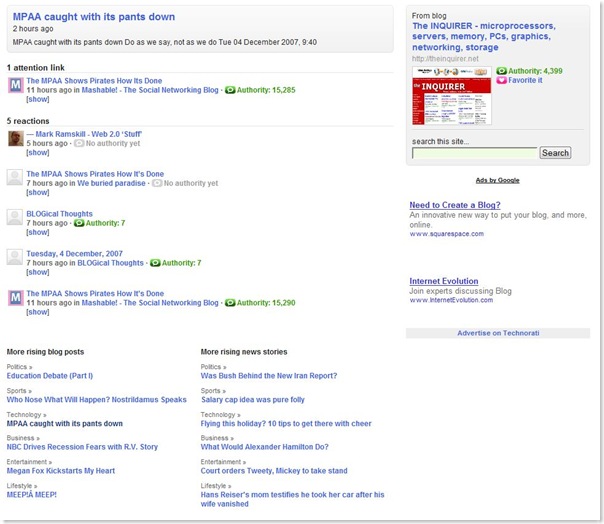Expand [show] under the attention link post
This screenshot has width=604, height=524.
(38, 99)
